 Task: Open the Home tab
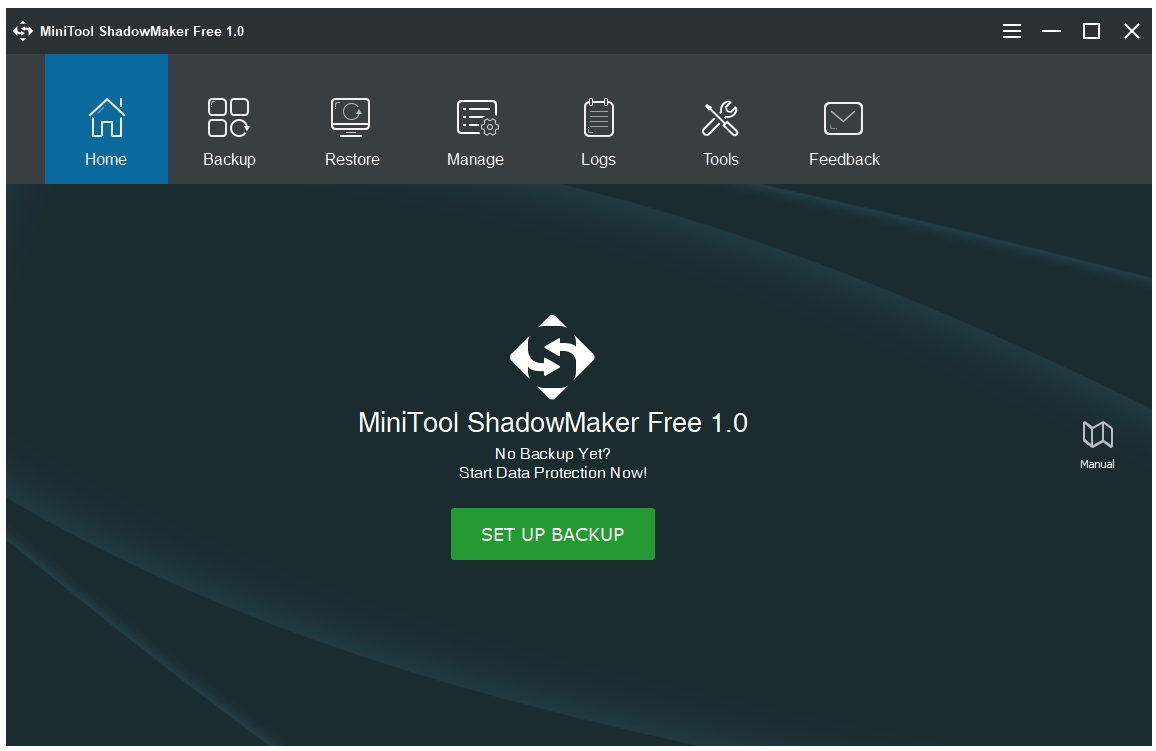[106, 119]
